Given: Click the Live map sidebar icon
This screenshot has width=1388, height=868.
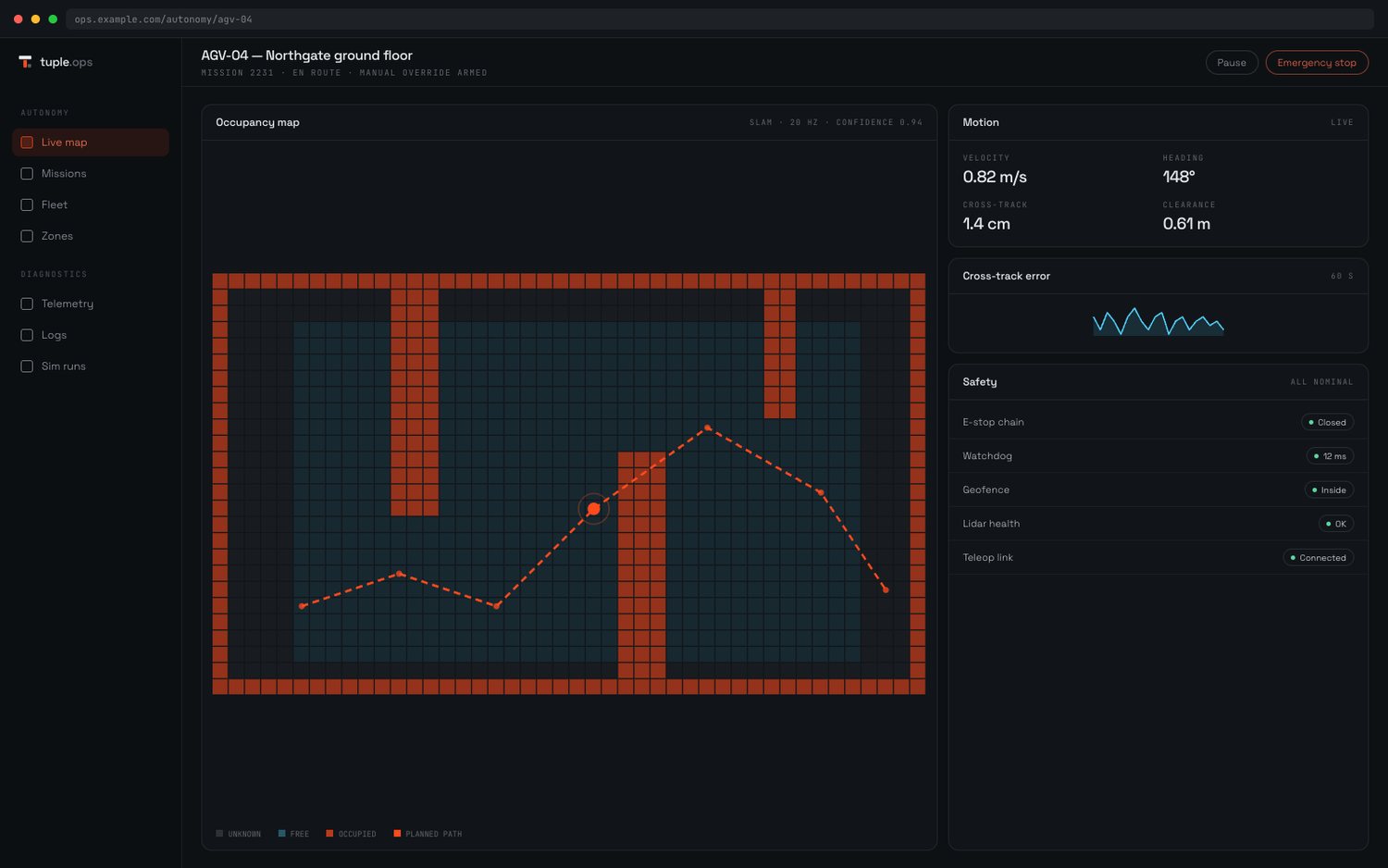Looking at the screenshot, I should 27,143.
